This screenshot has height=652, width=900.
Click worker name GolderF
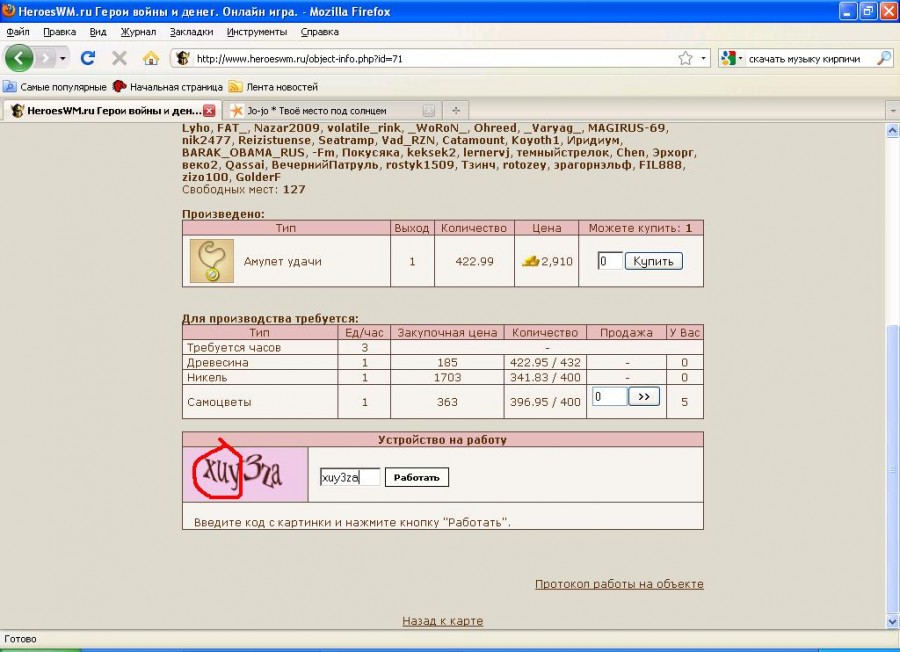258,177
